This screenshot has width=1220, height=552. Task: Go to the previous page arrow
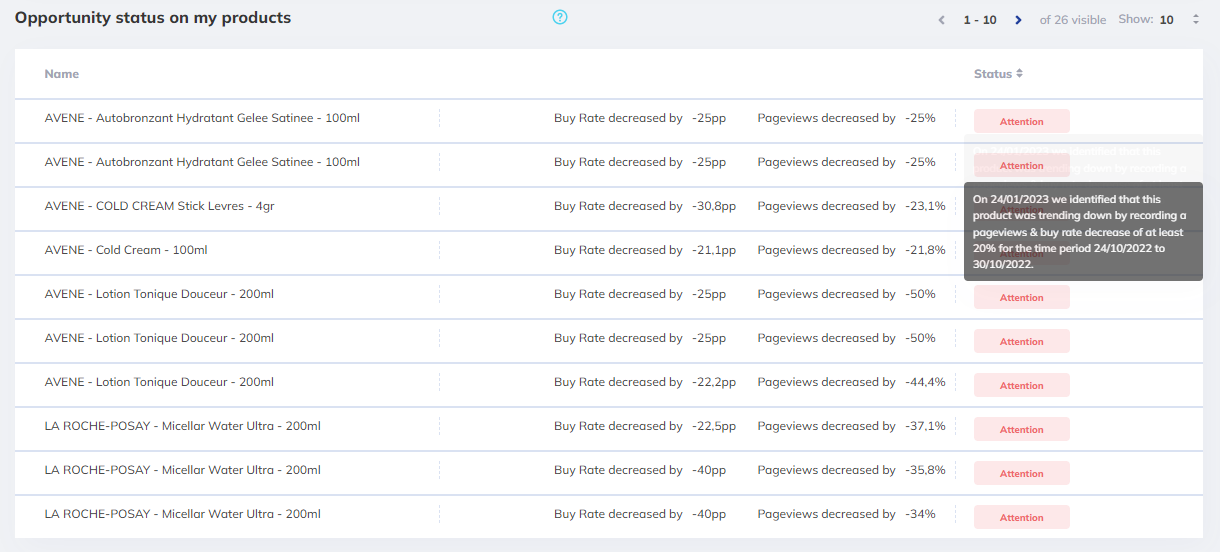941,20
